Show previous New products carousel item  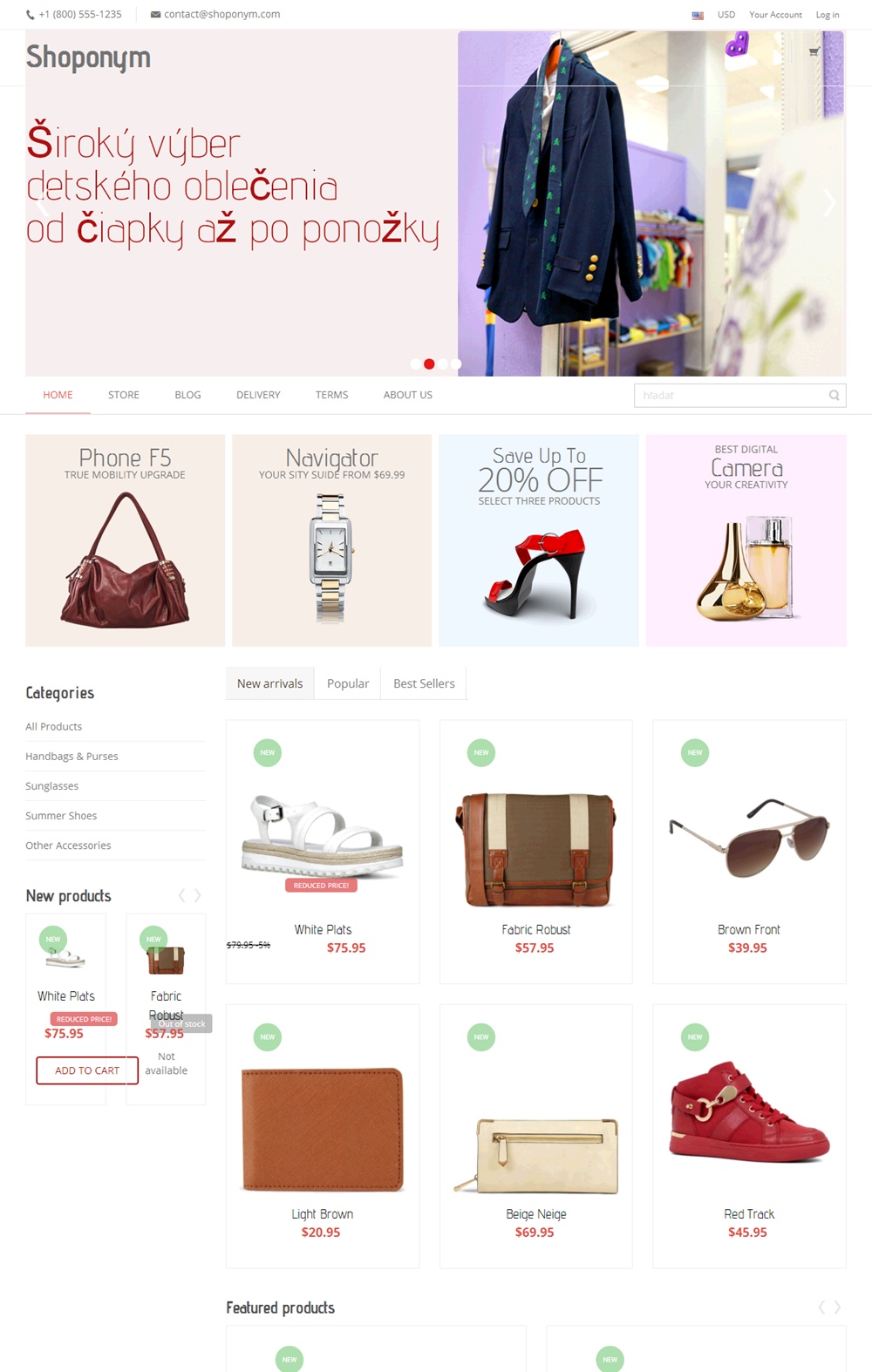point(181,895)
